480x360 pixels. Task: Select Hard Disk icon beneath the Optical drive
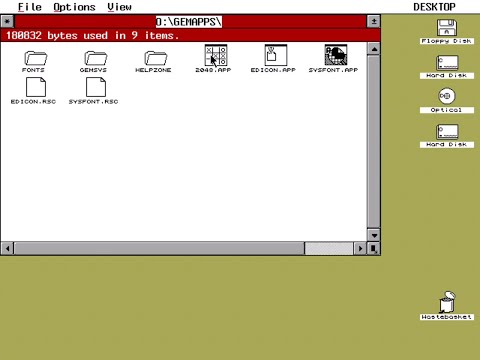447,136
